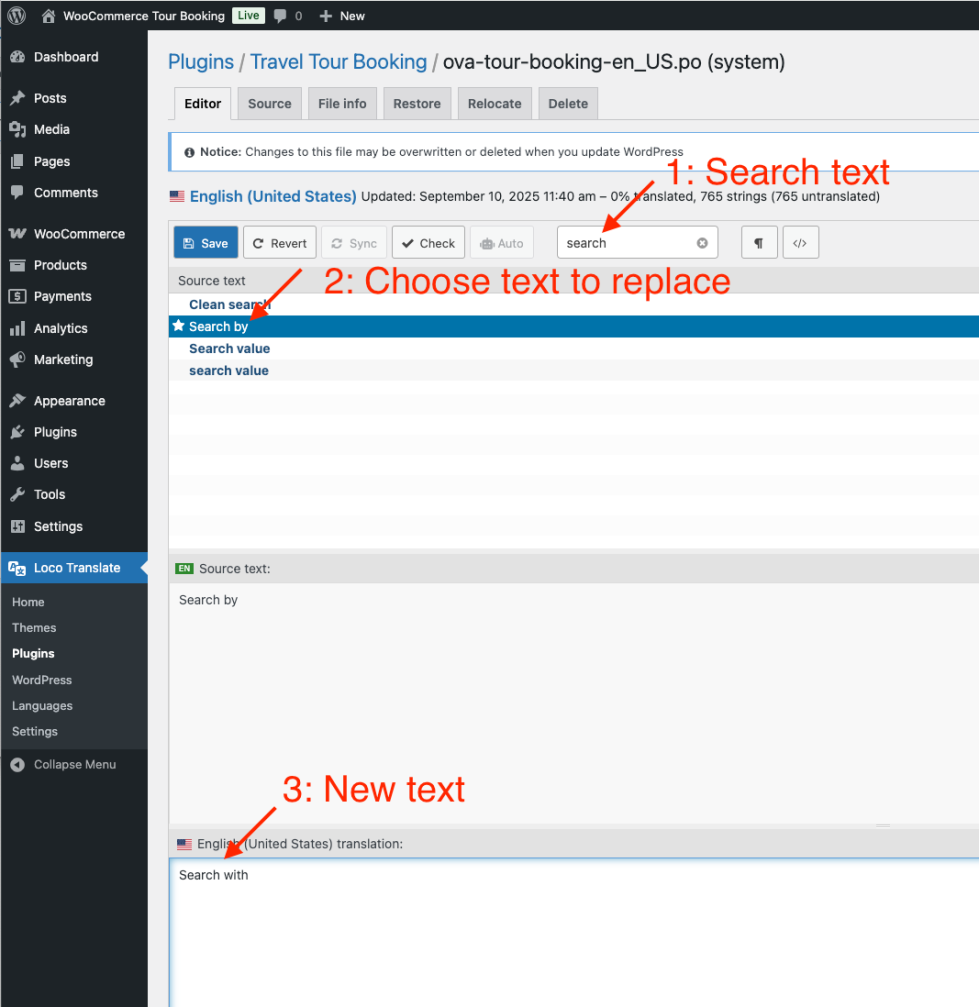Viewport: 979px width, 1007px height.
Task: Open Loco Translate WordPress submenu item
Action: 42,680
